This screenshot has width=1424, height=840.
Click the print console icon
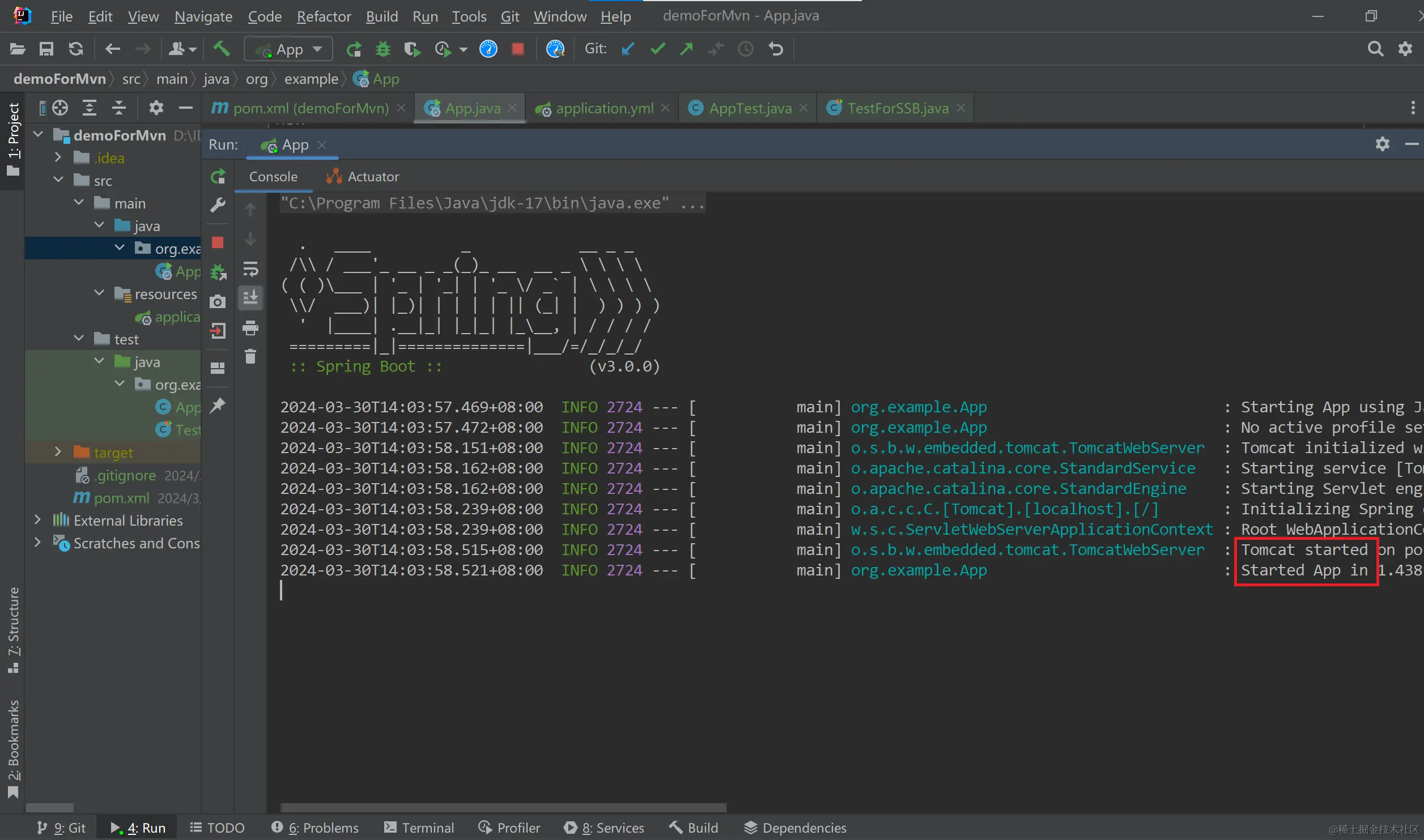250,327
